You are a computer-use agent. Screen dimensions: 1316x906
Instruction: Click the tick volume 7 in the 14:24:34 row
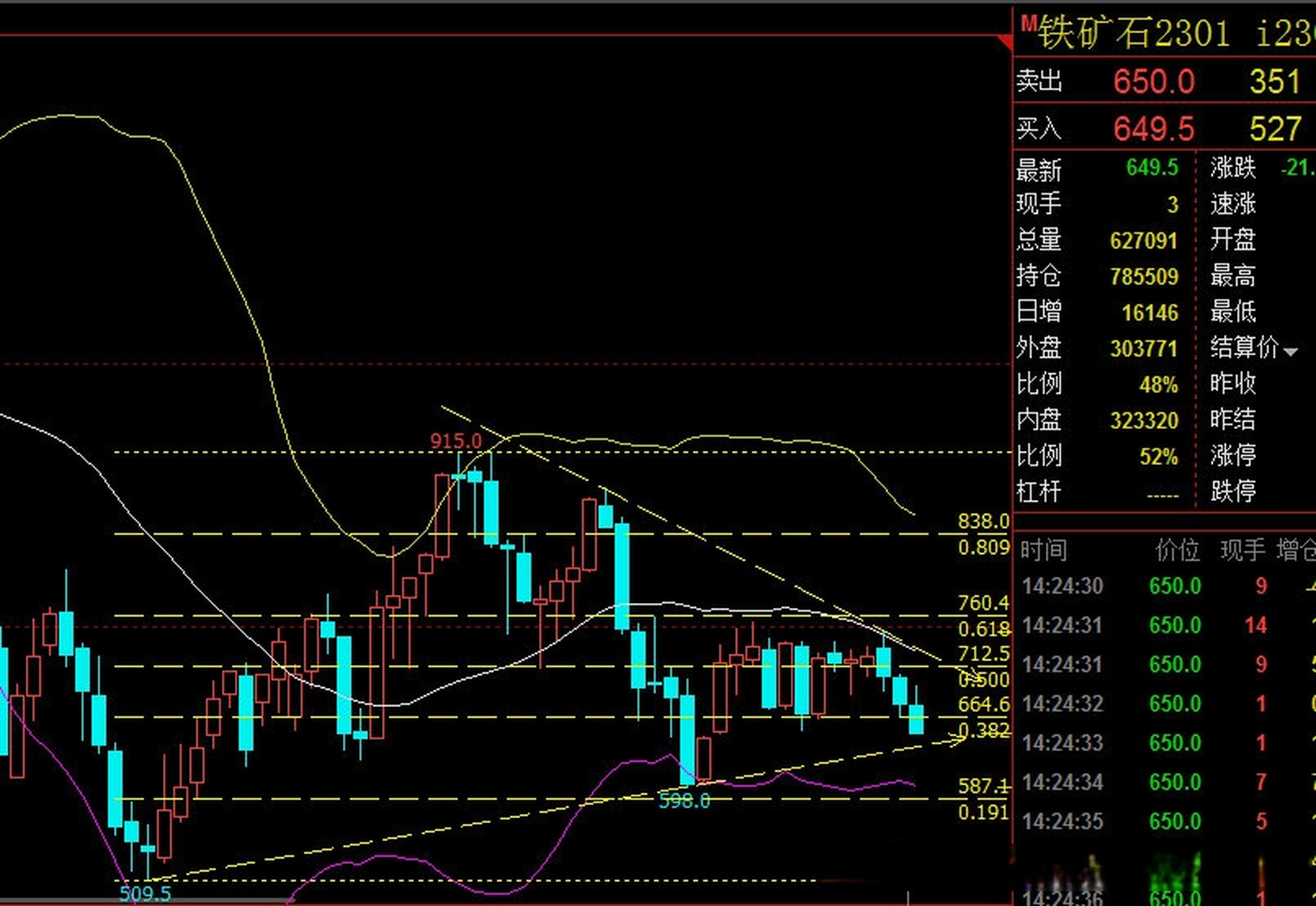click(1261, 782)
